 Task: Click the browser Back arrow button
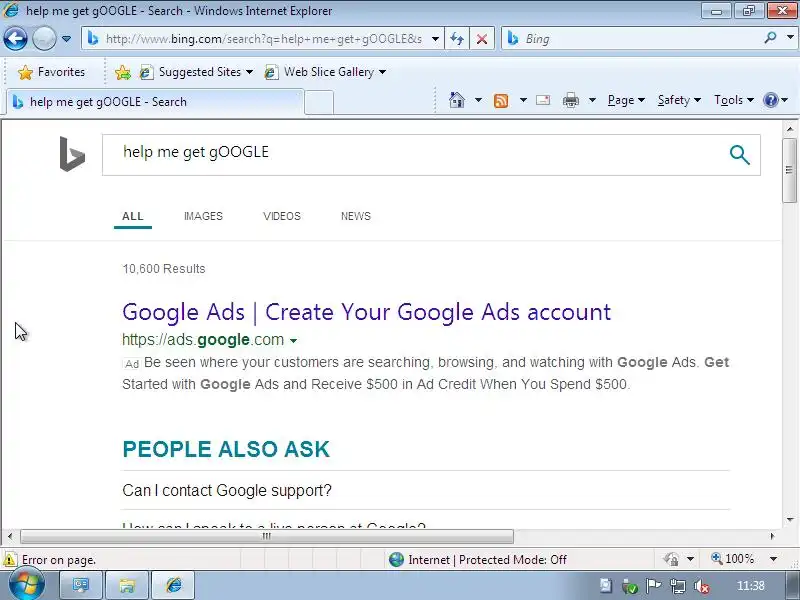click(15, 38)
